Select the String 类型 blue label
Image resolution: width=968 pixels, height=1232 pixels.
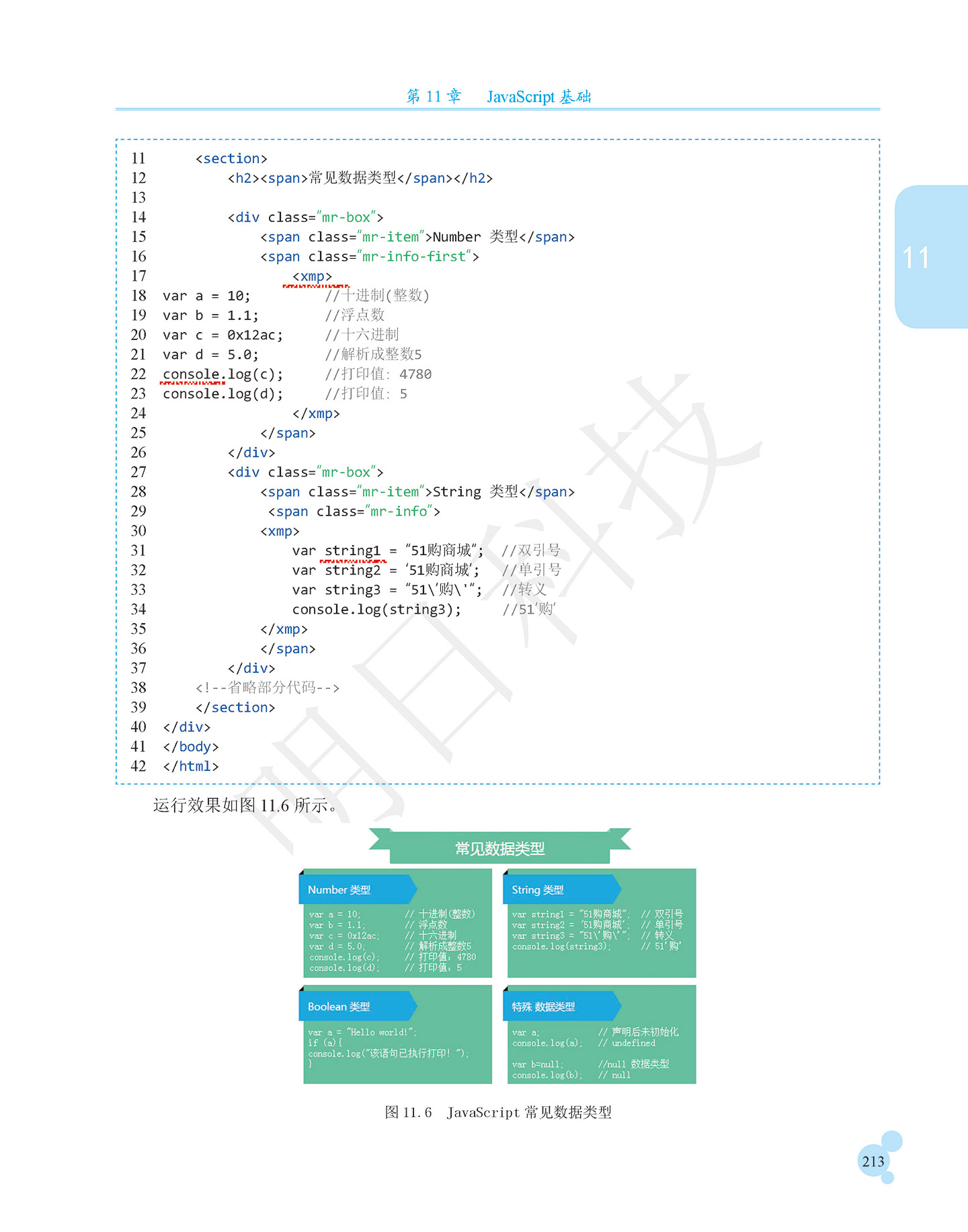click(561, 889)
